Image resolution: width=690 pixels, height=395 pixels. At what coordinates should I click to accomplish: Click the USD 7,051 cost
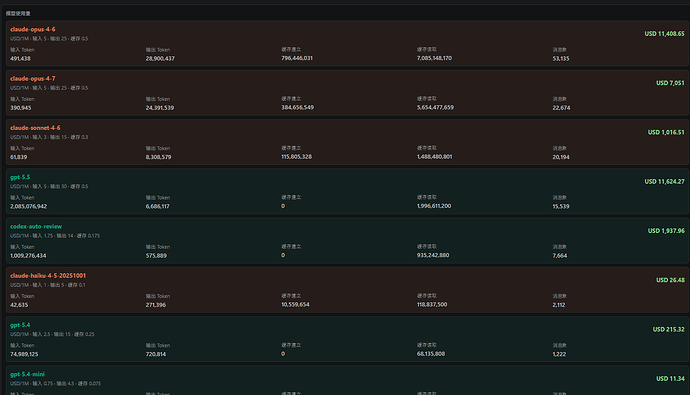coord(670,83)
